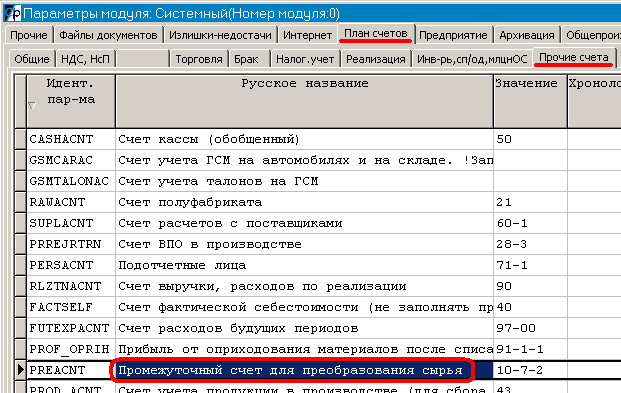621x393 pixels.
Task: Click the Значение column header
Action: [530, 101]
